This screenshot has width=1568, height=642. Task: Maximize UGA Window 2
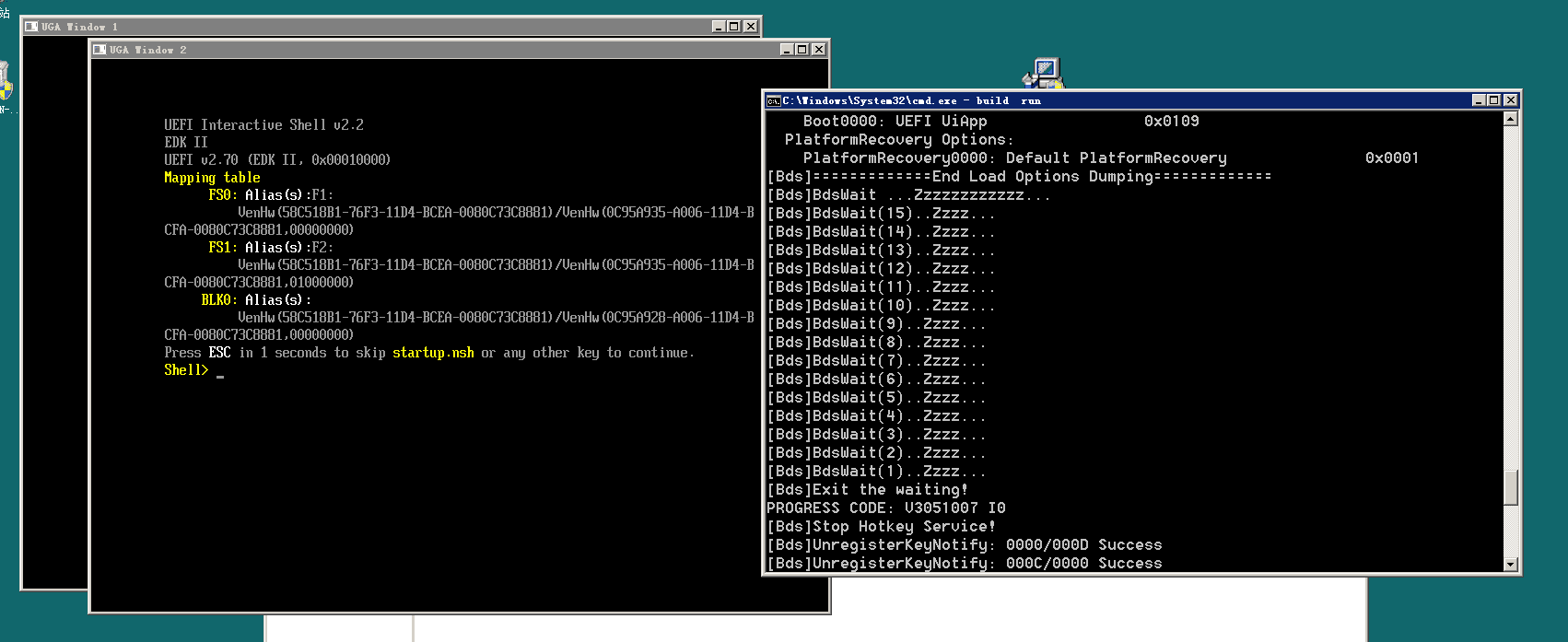[x=802, y=50]
